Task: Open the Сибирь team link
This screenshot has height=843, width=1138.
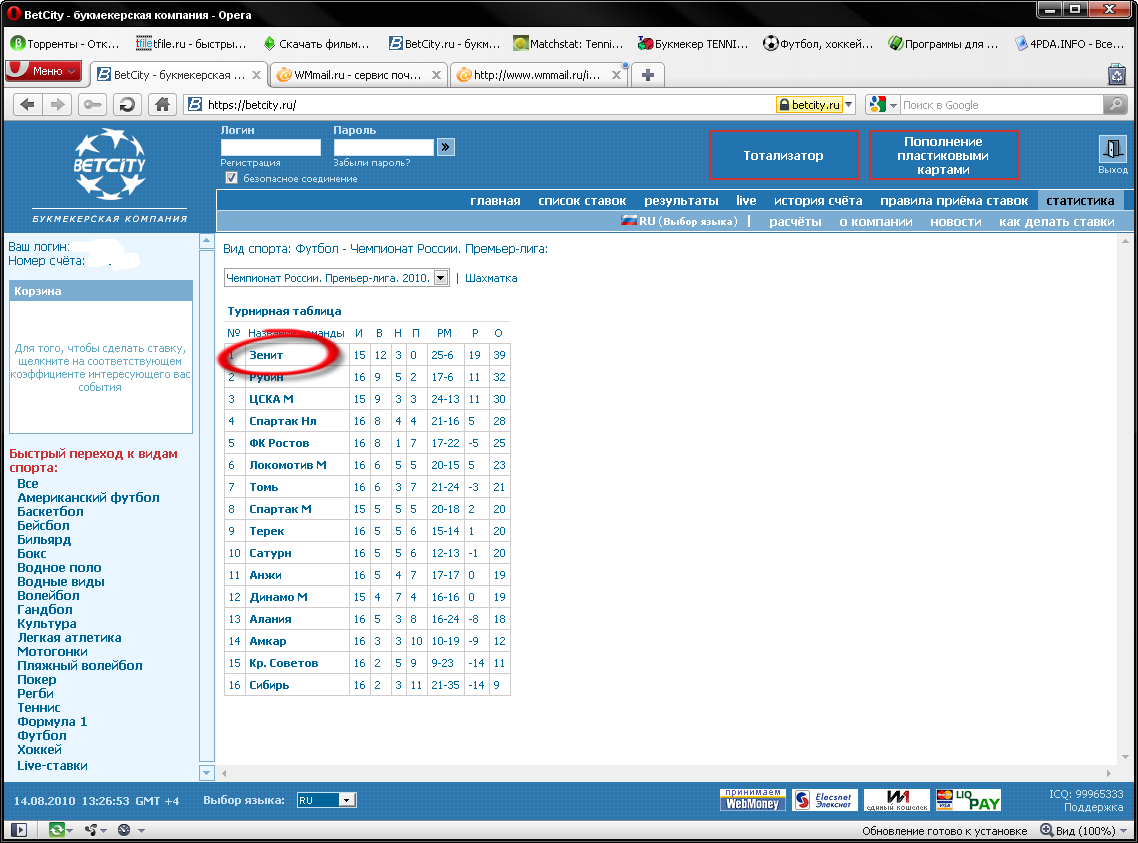Action: coord(269,685)
